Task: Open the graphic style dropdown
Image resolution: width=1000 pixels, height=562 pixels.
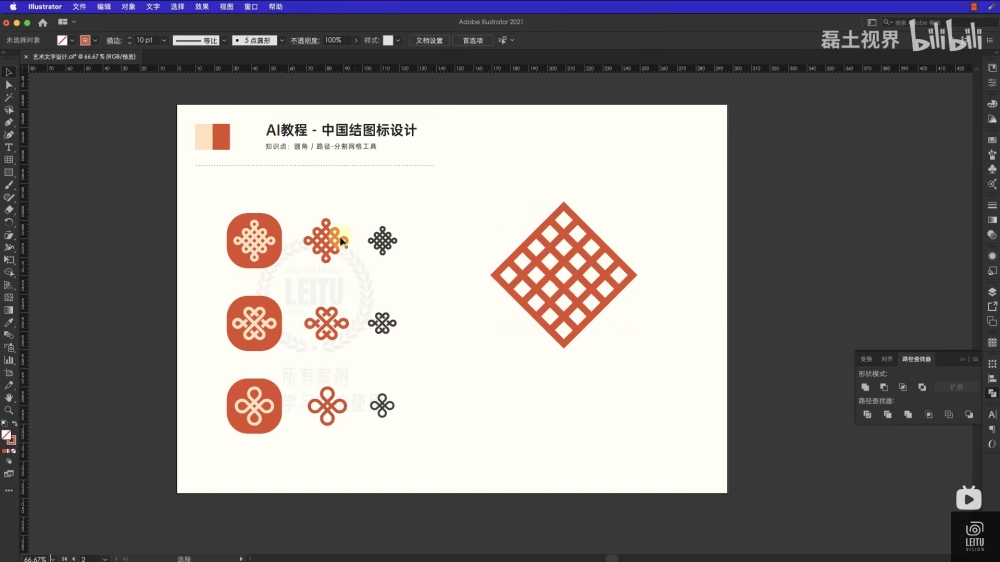Action: pos(398,40)
